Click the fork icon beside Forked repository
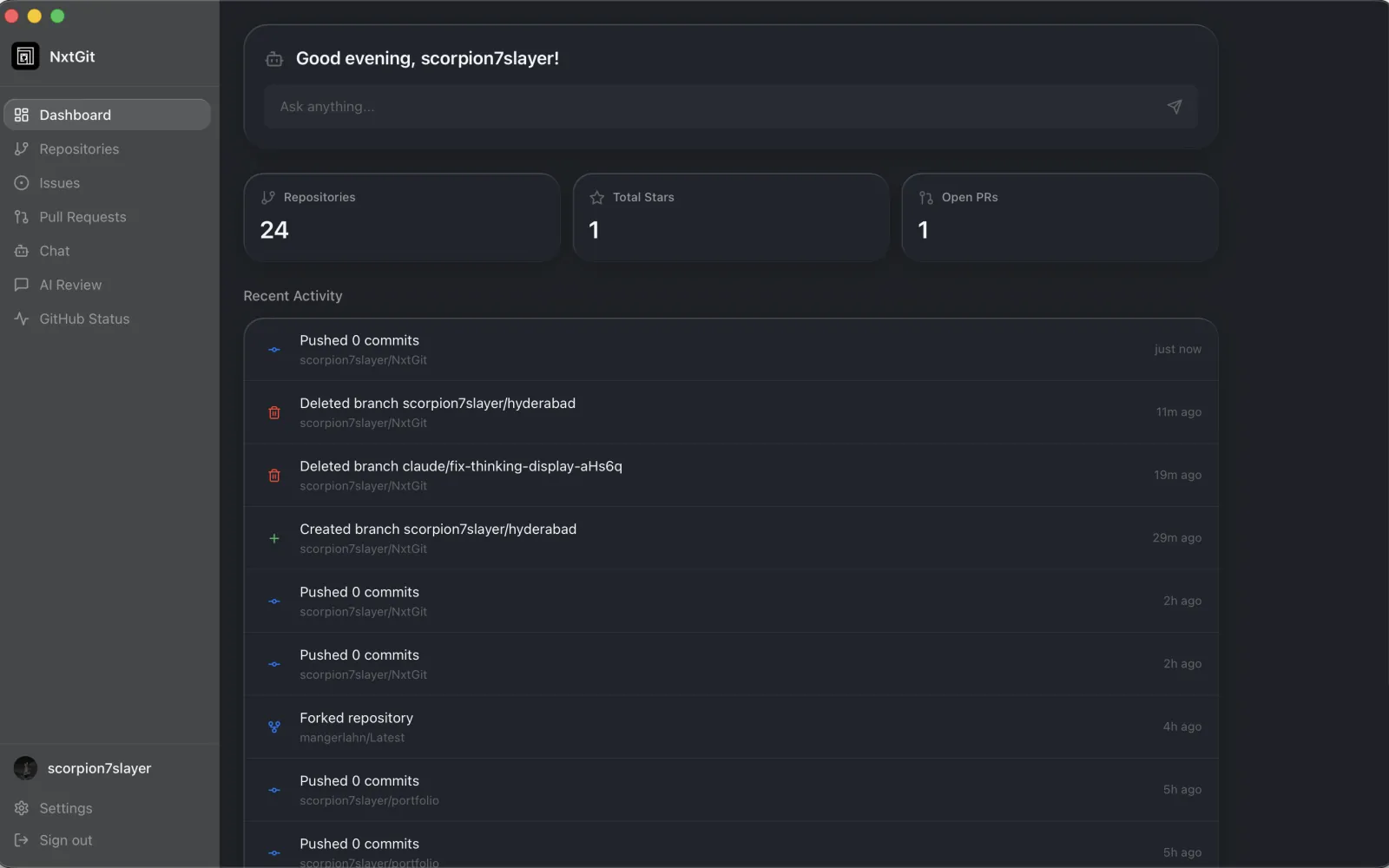 coord(274,727)
